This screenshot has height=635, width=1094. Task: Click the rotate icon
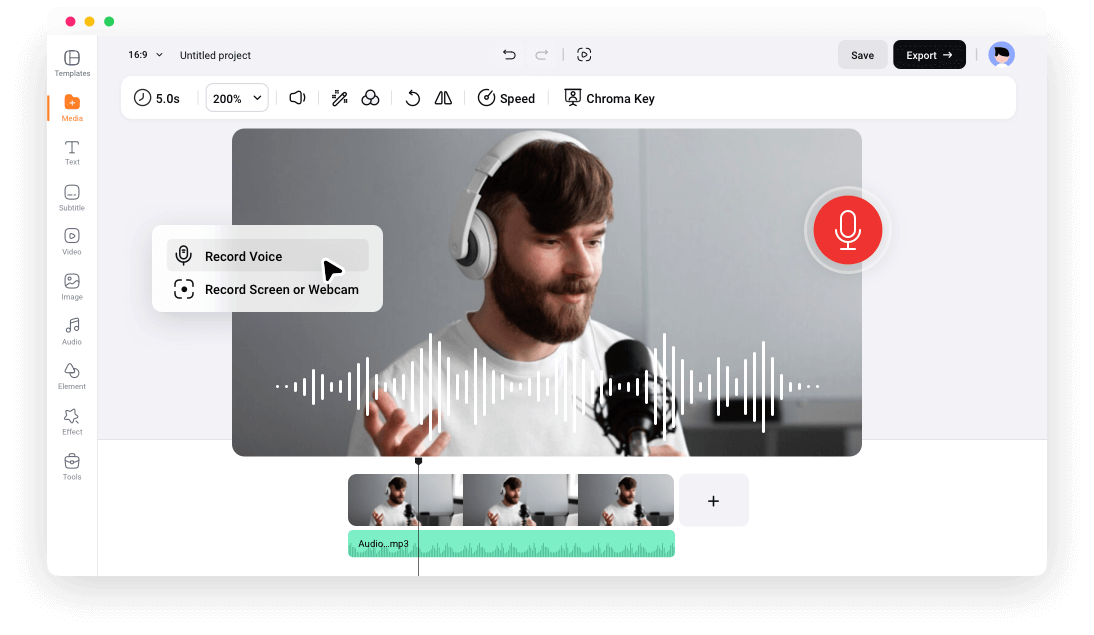coord(413,98)
